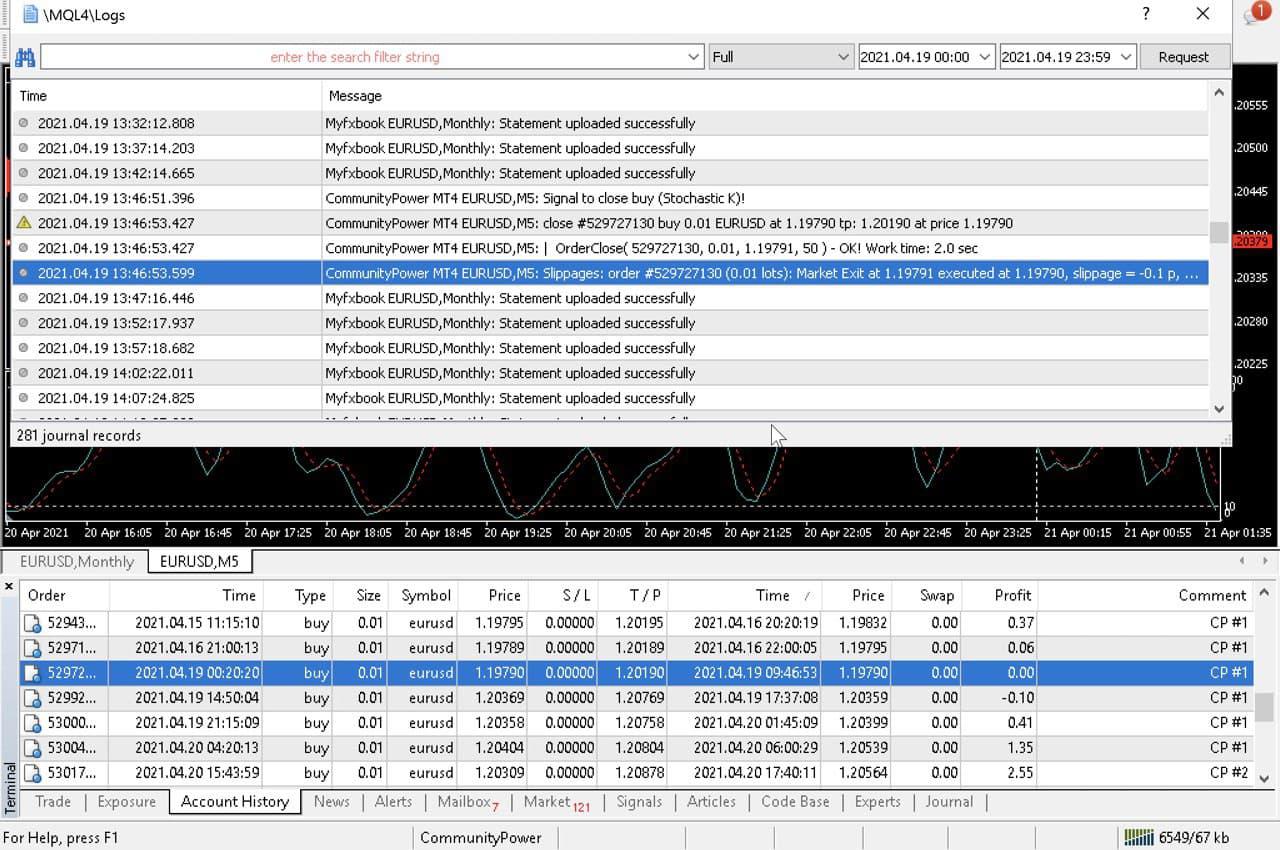
Task: Click the log Time column header
Action: [x=166, y=96]
